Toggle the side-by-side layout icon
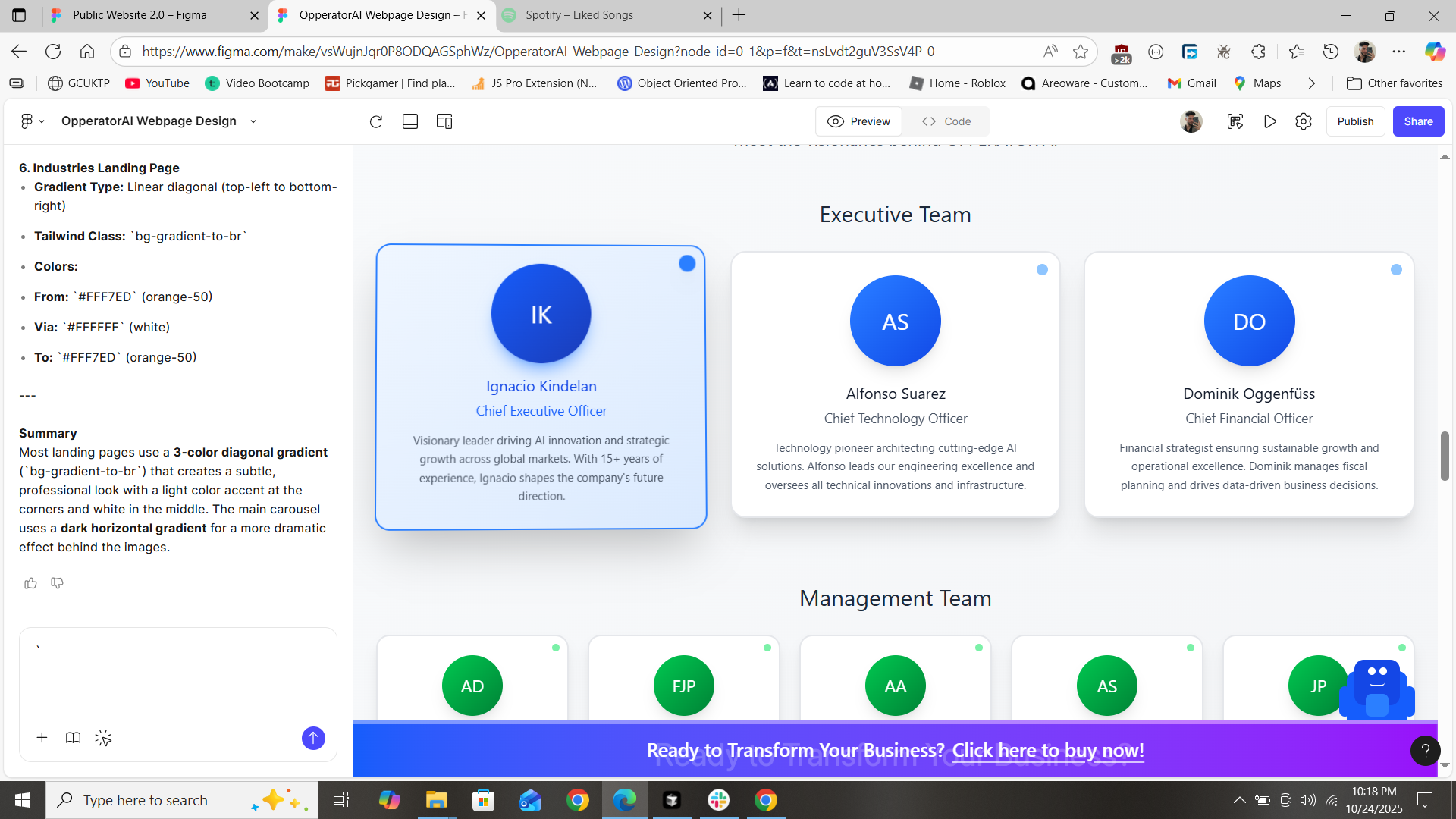This screenshot has width=1456, height=819. [444, 121]
